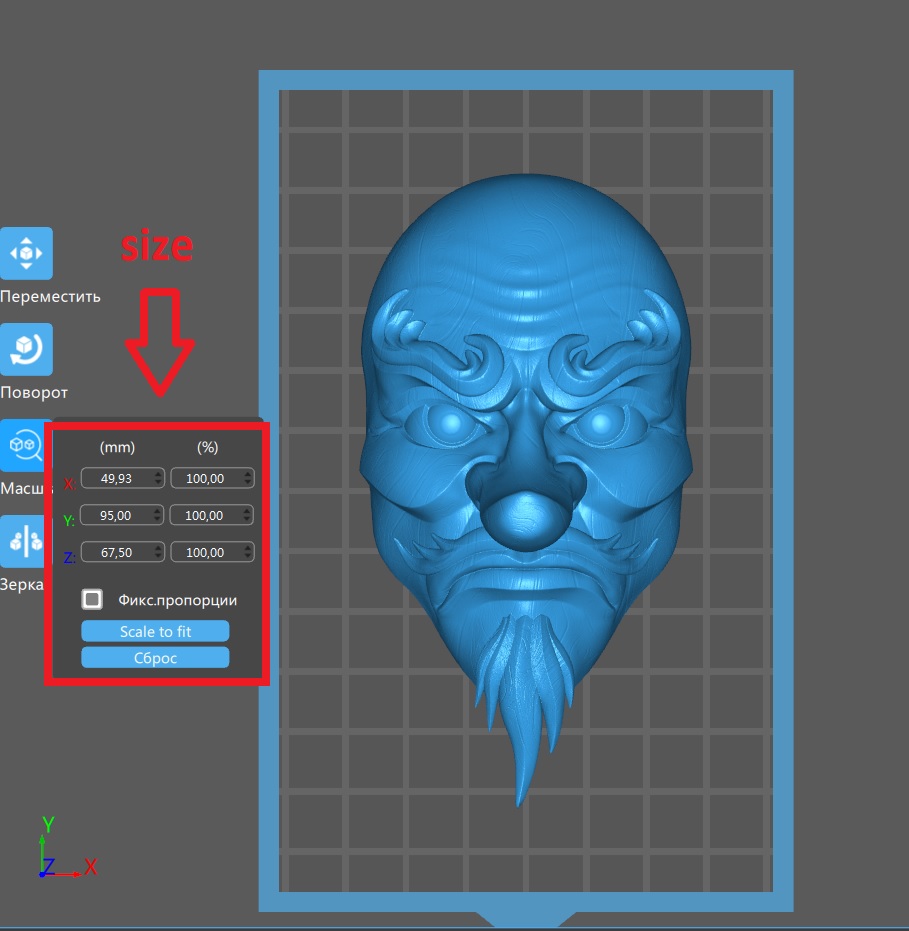
Task: Click the X percent field
Action: tap(205, 479)
